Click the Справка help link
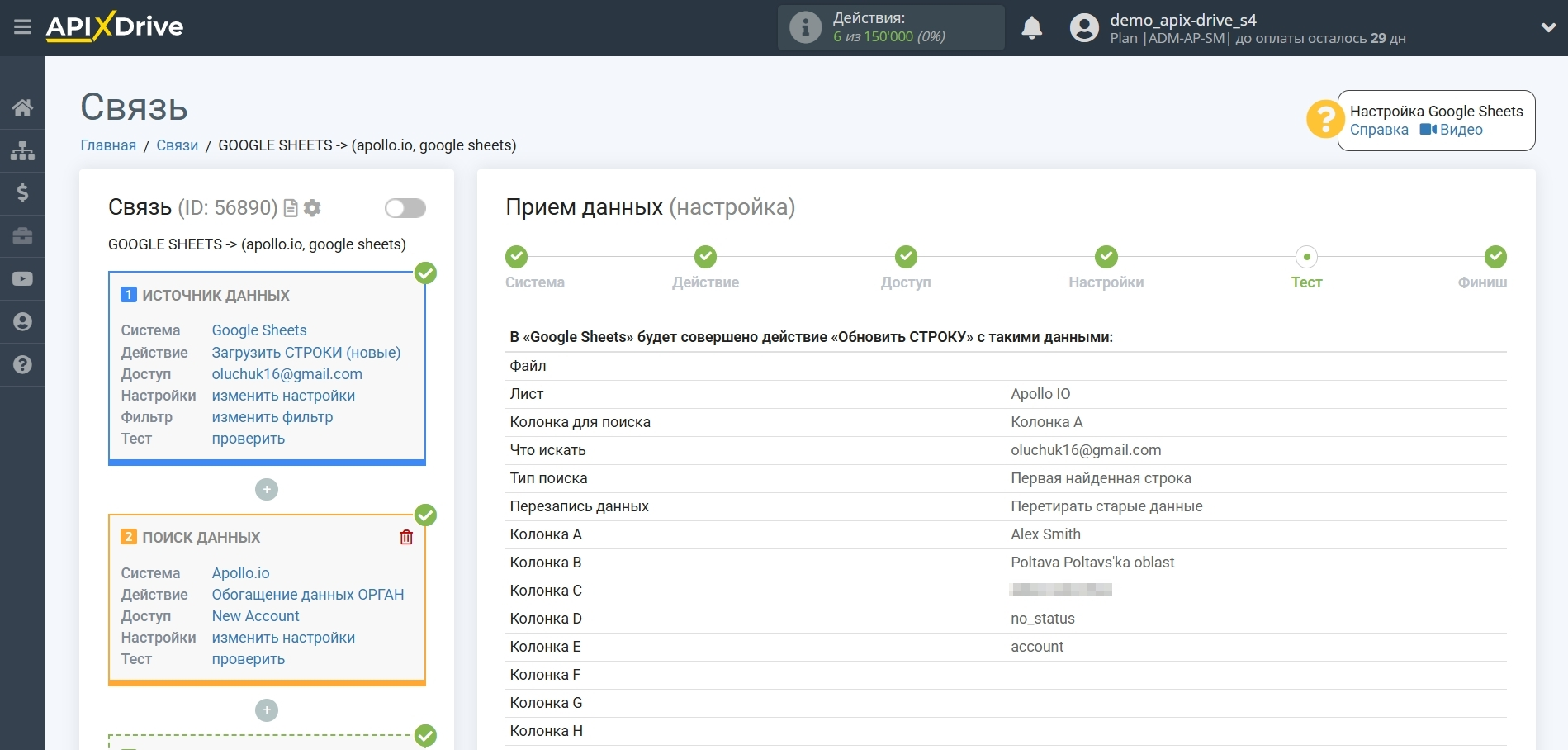This screenshot has height=750, width=1568. pos(1379,130)
